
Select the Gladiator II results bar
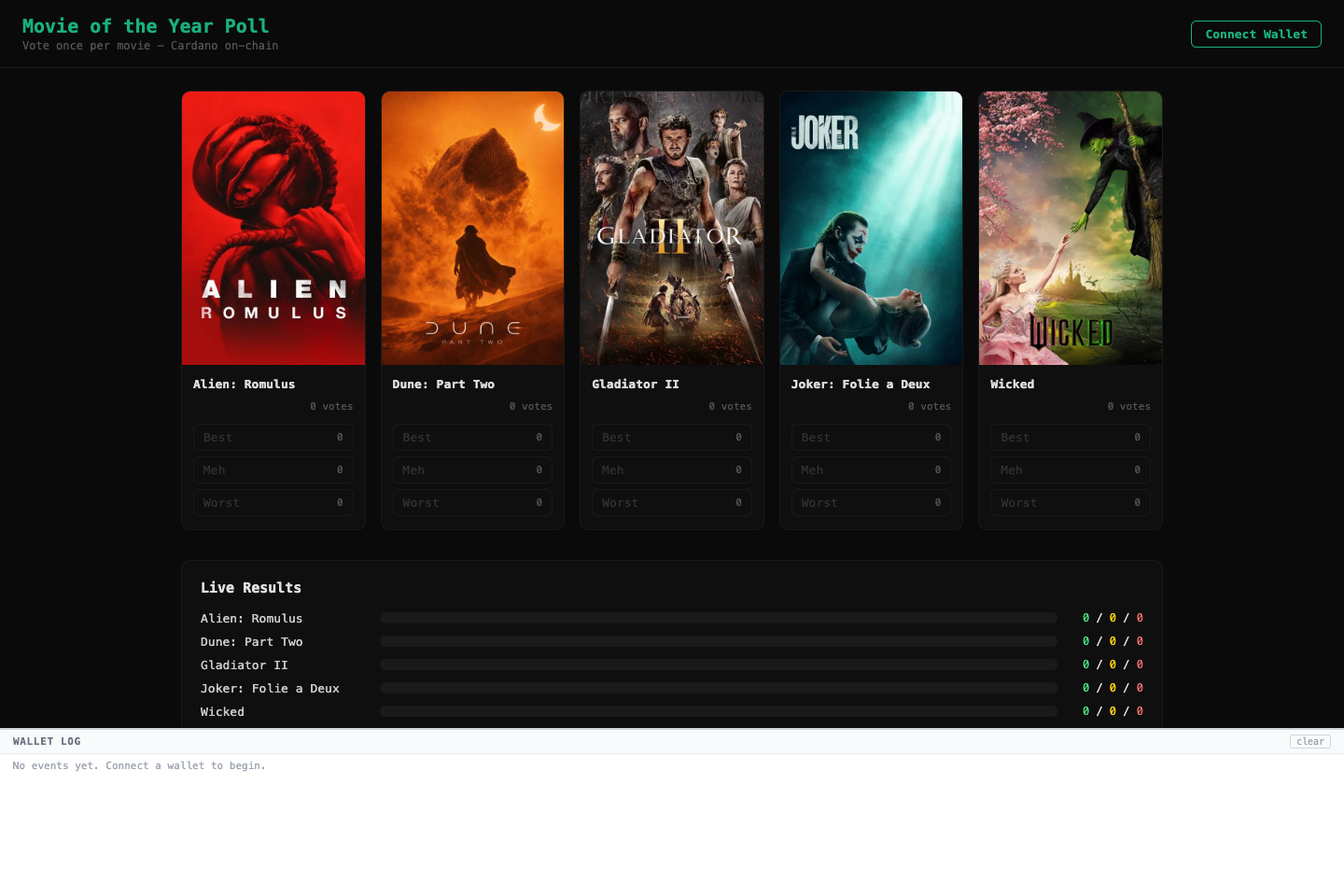click(x=719, y=665)
